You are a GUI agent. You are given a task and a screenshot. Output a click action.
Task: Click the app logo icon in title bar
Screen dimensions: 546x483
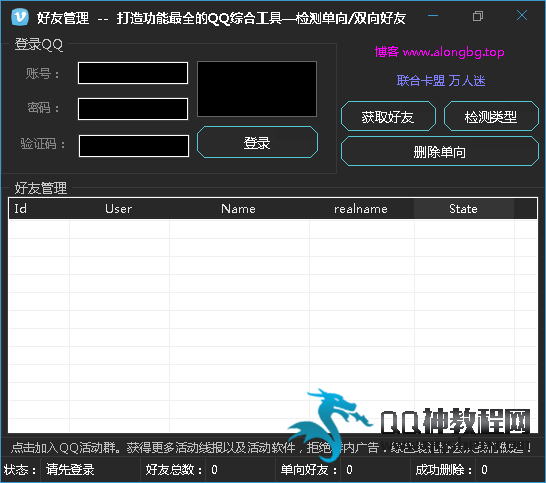coord(20,16)
